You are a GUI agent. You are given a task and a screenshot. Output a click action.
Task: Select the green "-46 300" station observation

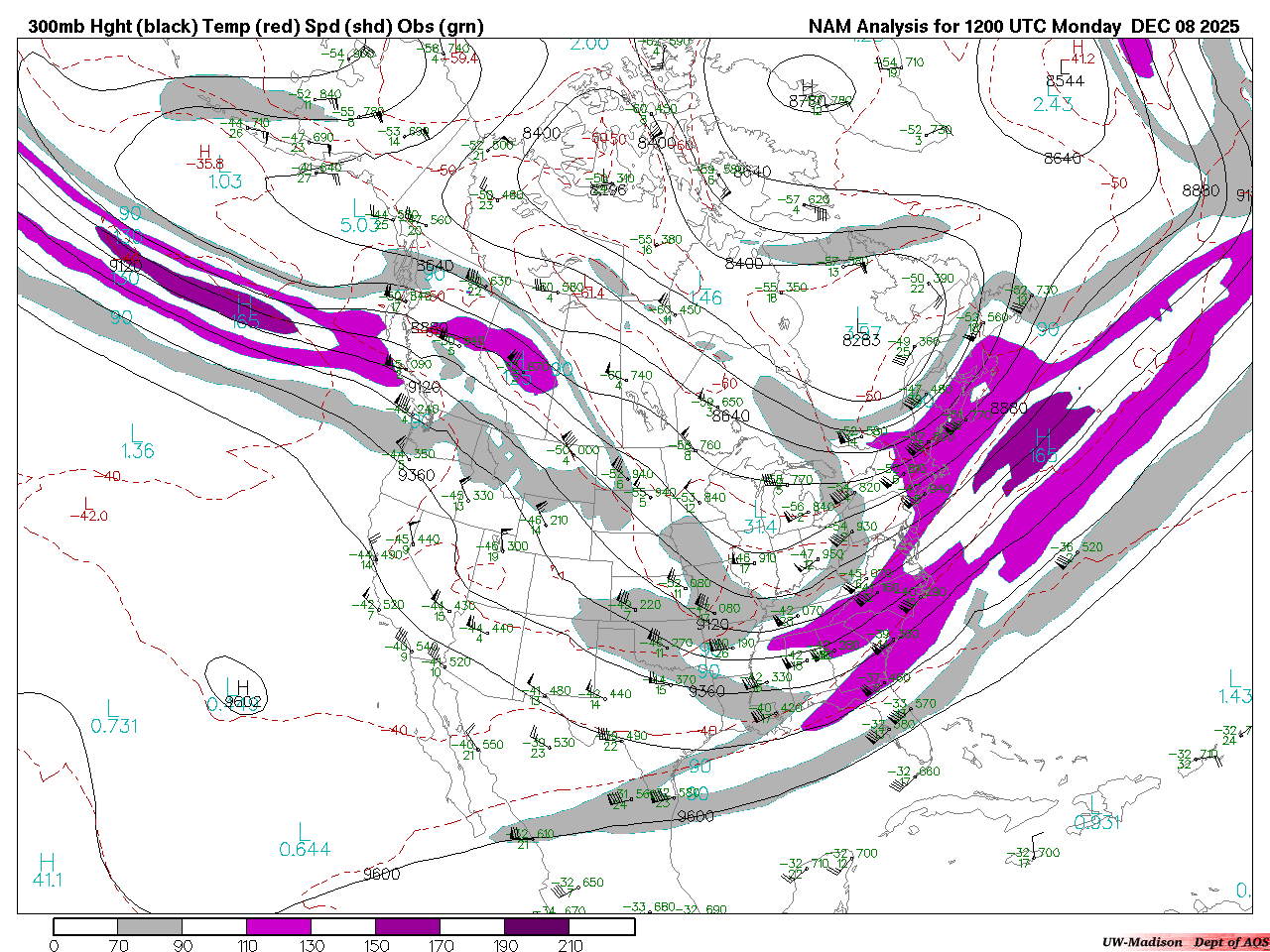pos(503,546)
